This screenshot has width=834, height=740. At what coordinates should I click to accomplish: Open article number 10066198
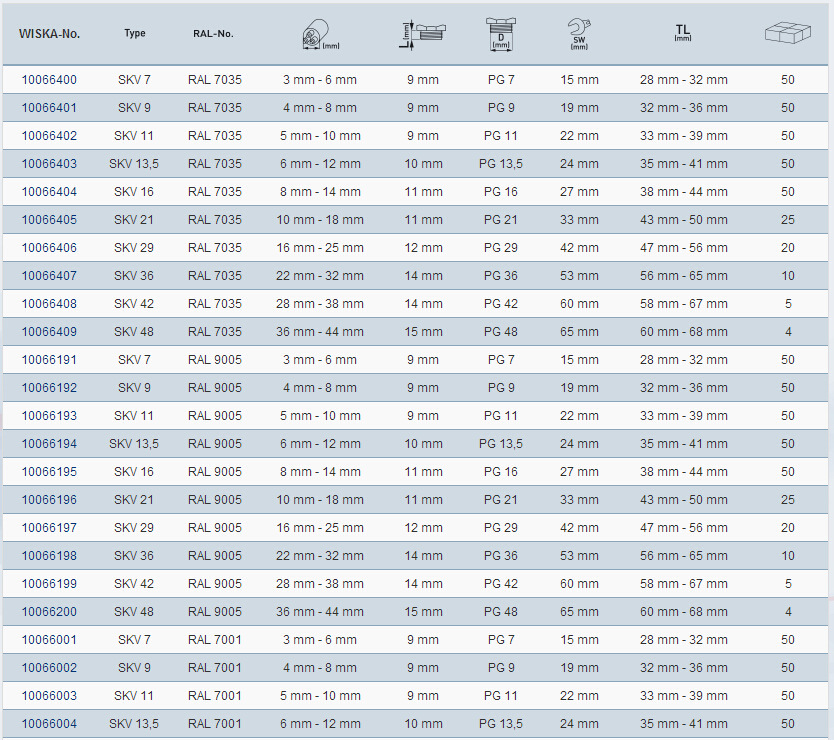point(49,556)
